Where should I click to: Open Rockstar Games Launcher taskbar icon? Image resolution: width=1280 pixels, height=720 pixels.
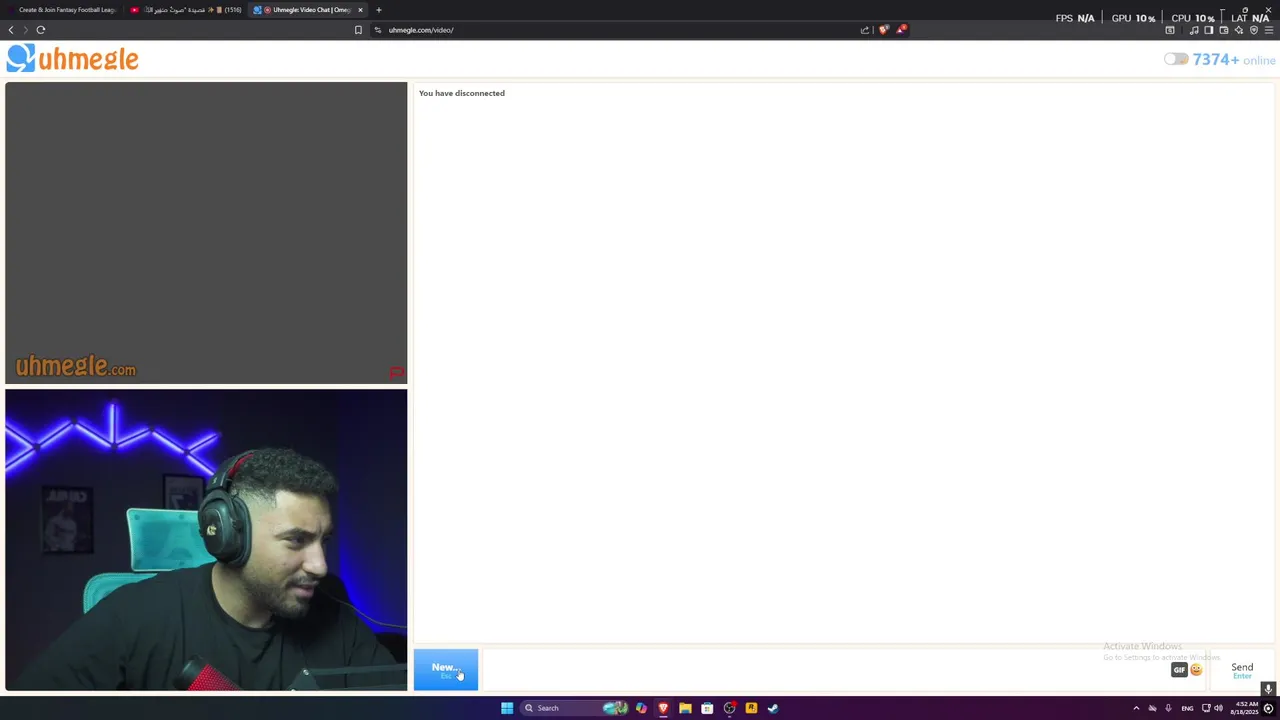(751, 708)
